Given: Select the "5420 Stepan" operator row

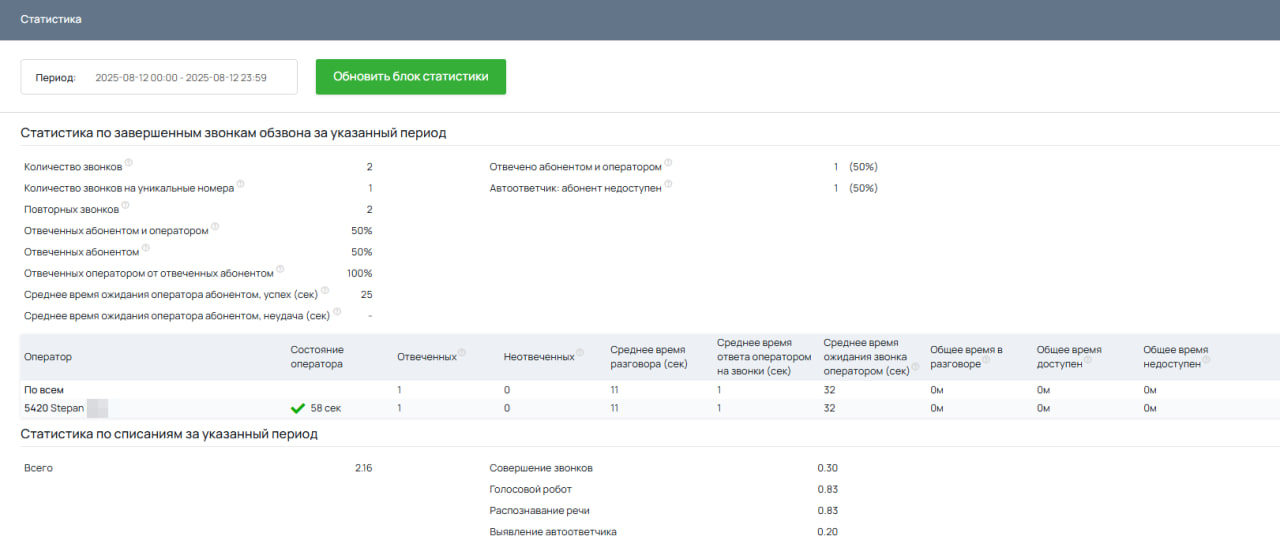Looking at the screenshot, I should click(x=55, y=408).
